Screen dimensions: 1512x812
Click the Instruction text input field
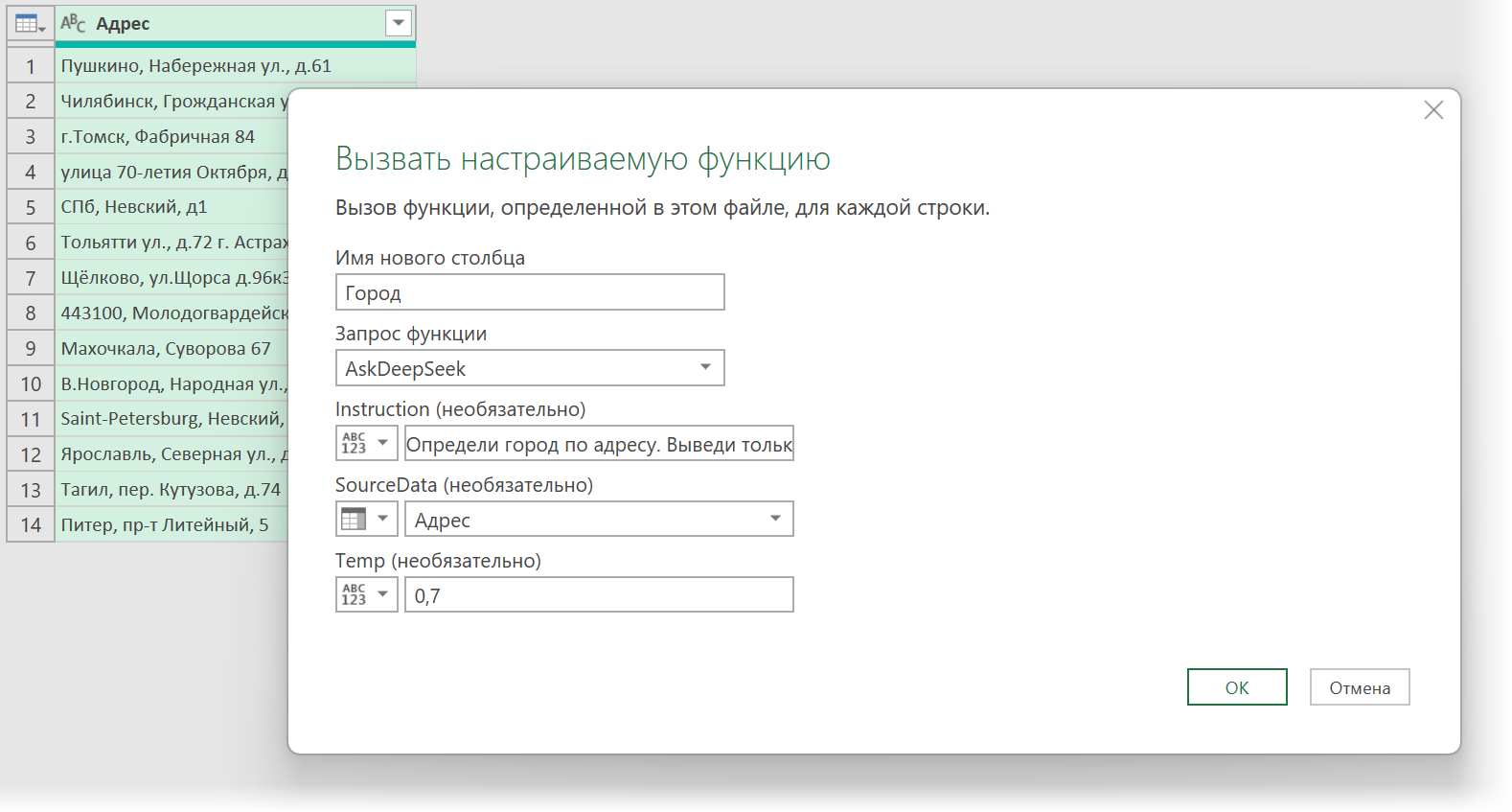(x=599, y=443)
